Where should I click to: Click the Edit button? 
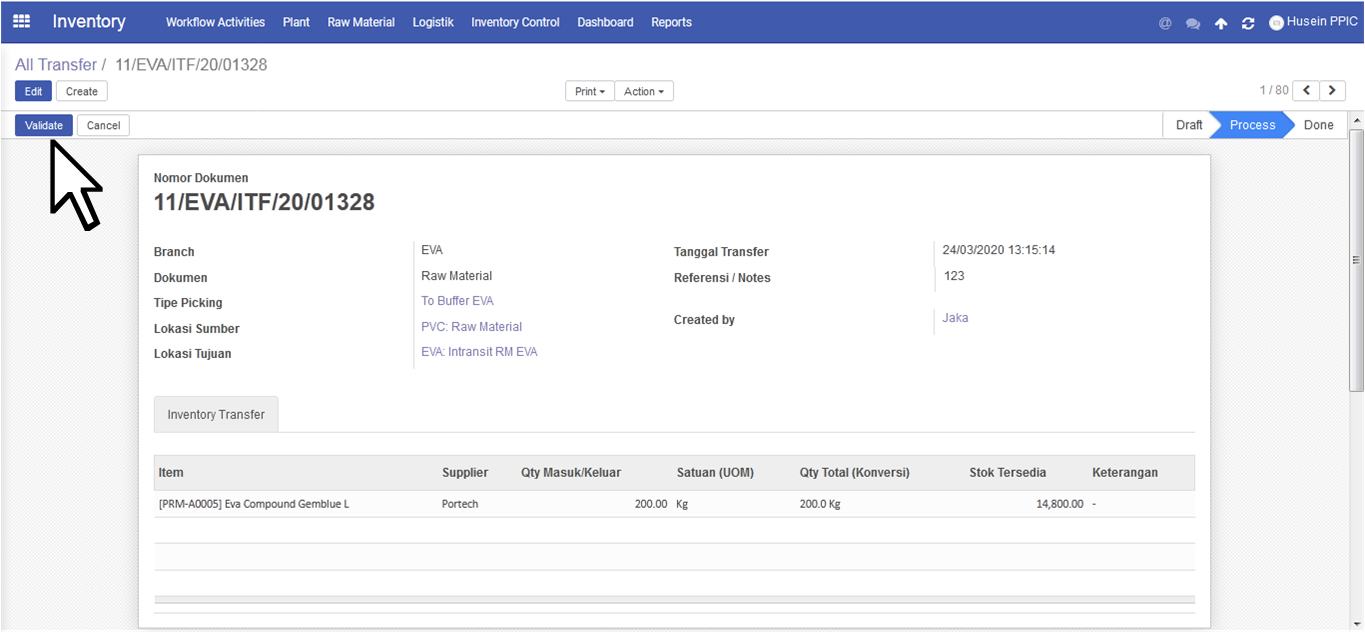coord(33,91)
